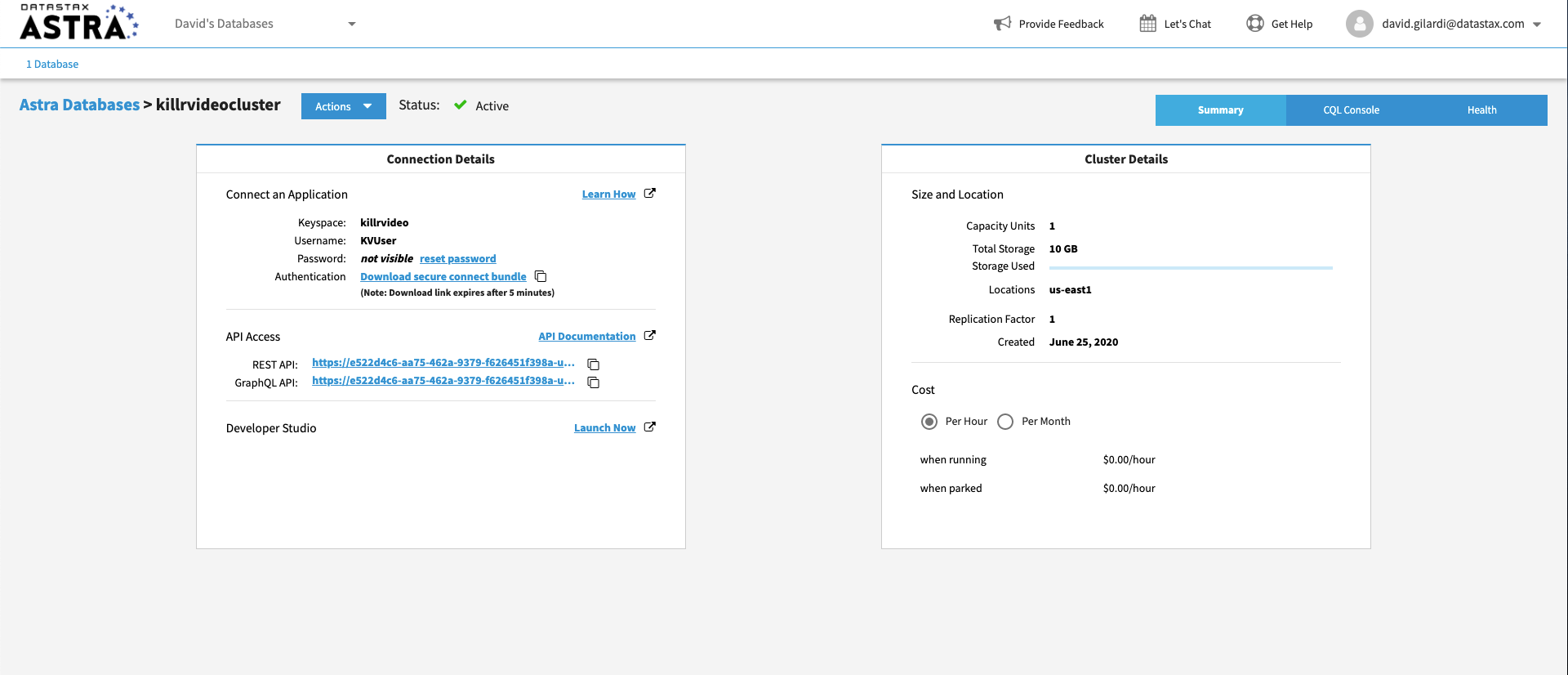This screenshot has height=675, width=1568.
Task: Click the Get Help lifebuoy icon
Action: pos(1255,24)
